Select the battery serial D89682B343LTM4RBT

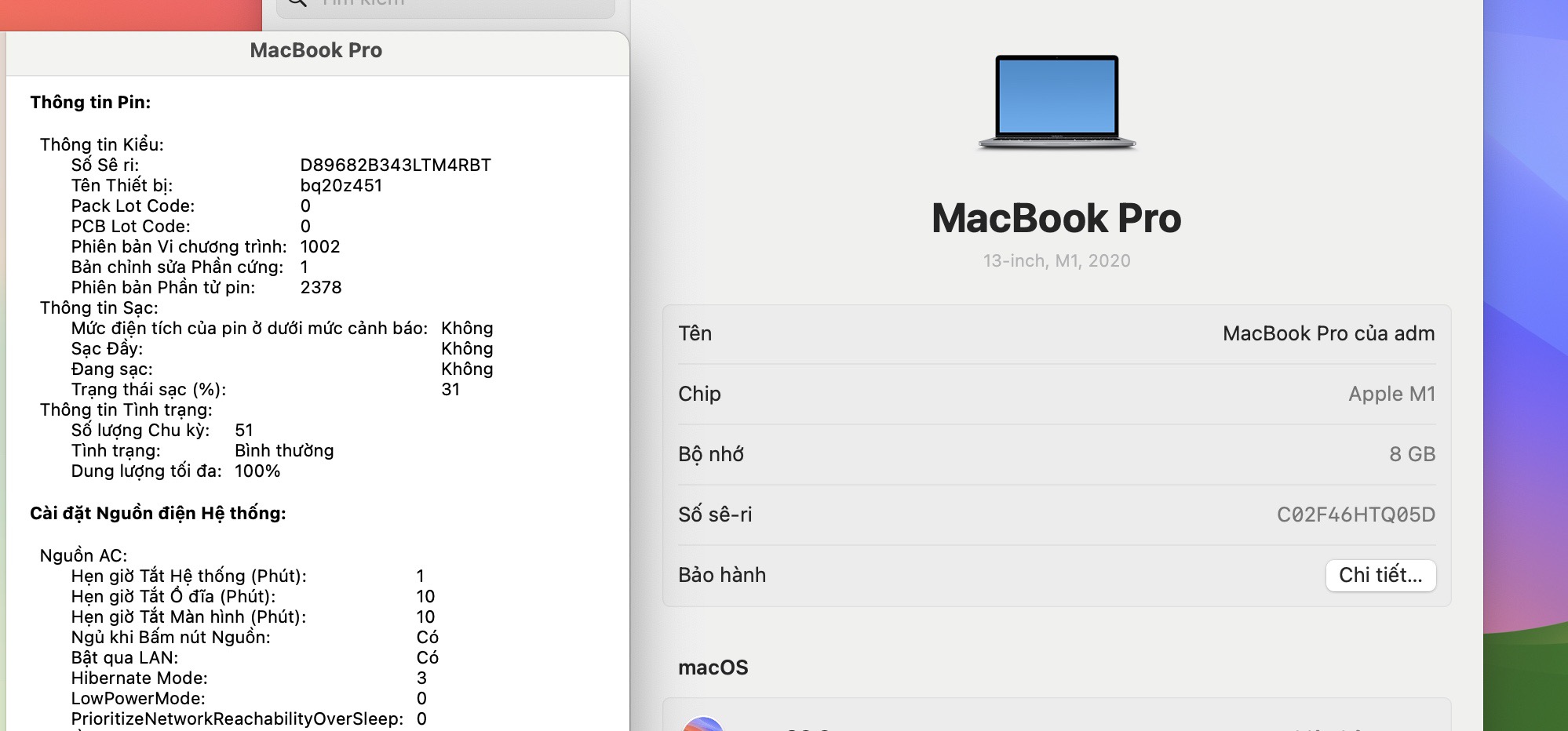(x=396, y=165)
